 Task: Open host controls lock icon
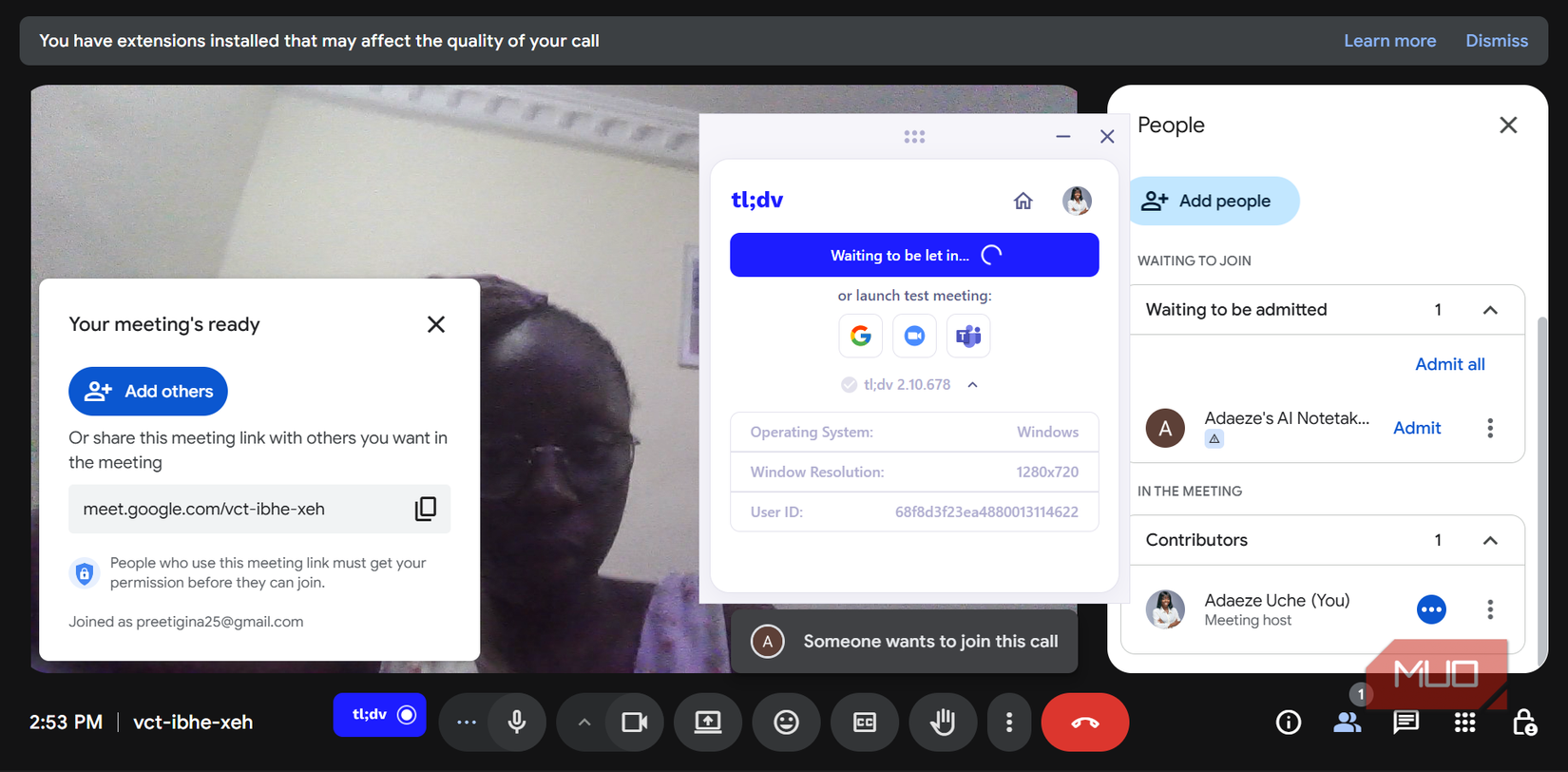tap(1524, 723)
